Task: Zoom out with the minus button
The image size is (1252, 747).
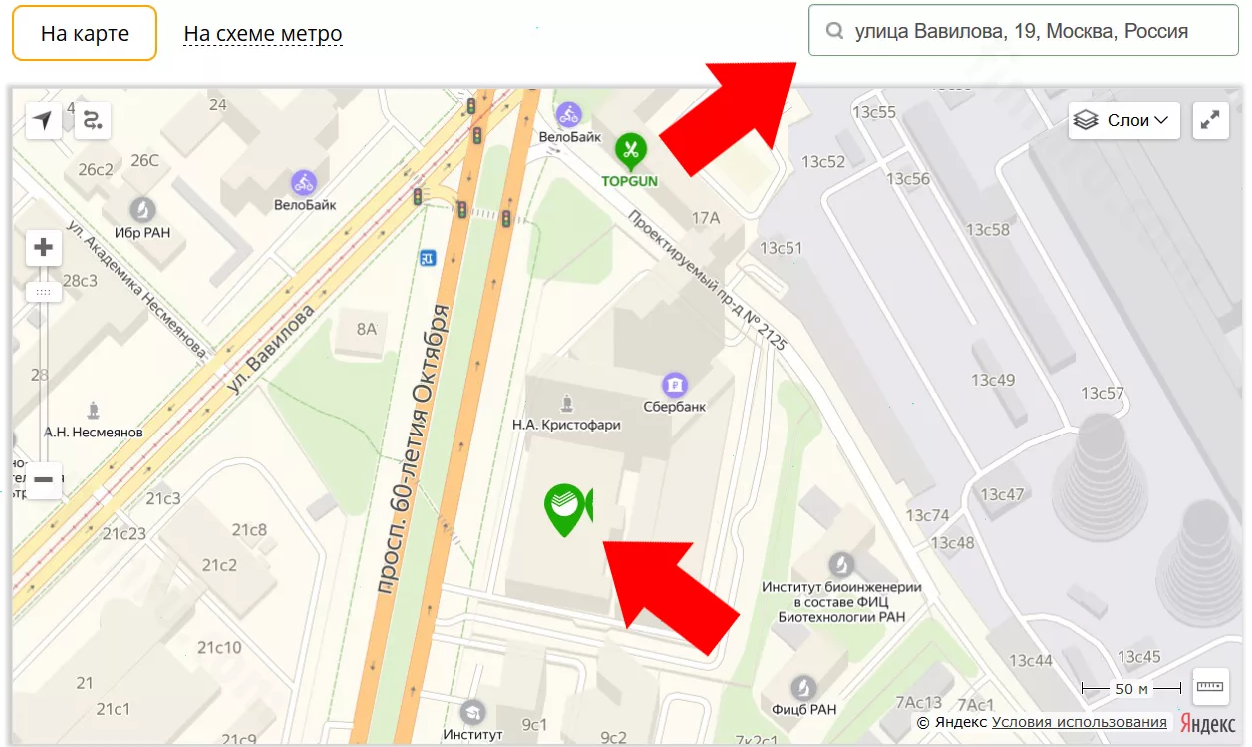Action: point(43,479)
